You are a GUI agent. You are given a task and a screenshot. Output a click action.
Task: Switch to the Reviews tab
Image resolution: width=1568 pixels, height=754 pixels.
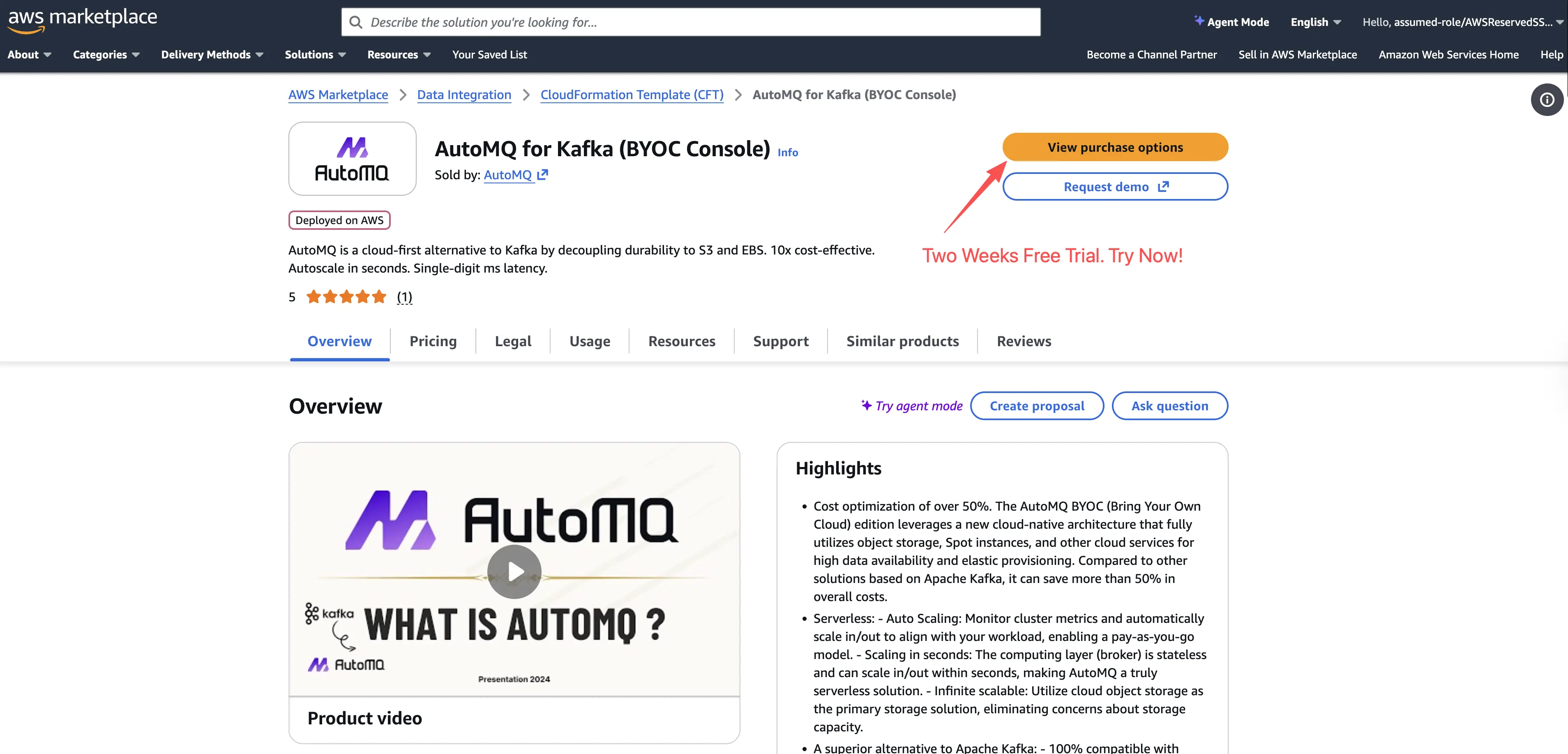[1023, 341]
